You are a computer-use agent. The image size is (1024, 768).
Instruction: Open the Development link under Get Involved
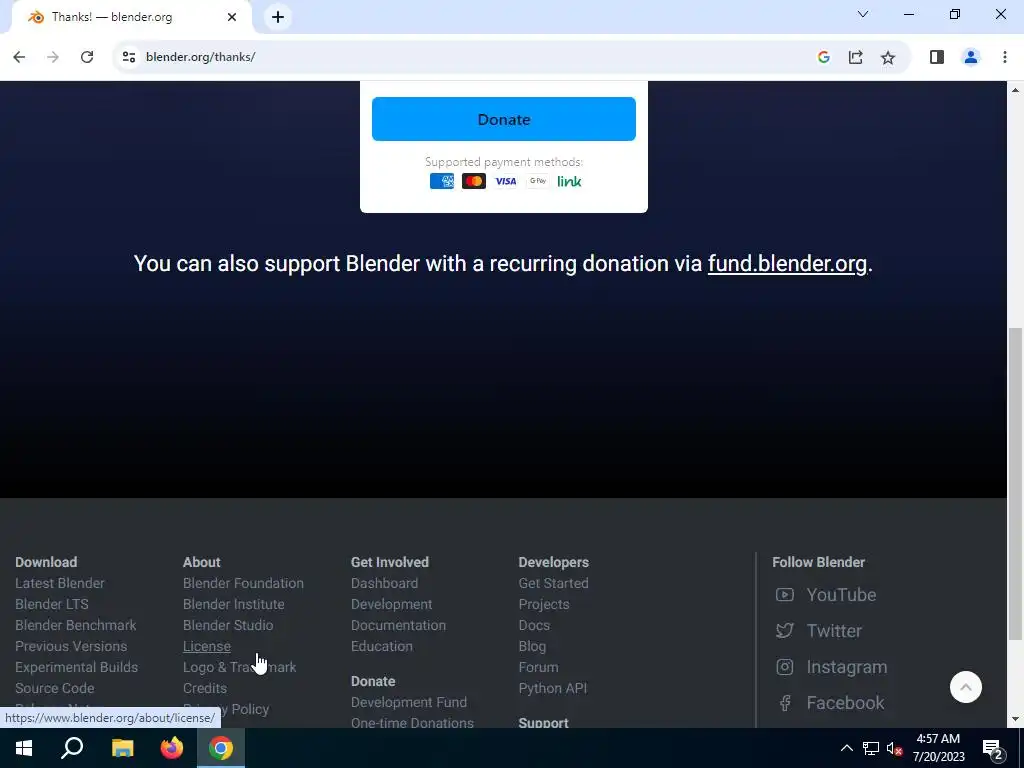[391, 604]
